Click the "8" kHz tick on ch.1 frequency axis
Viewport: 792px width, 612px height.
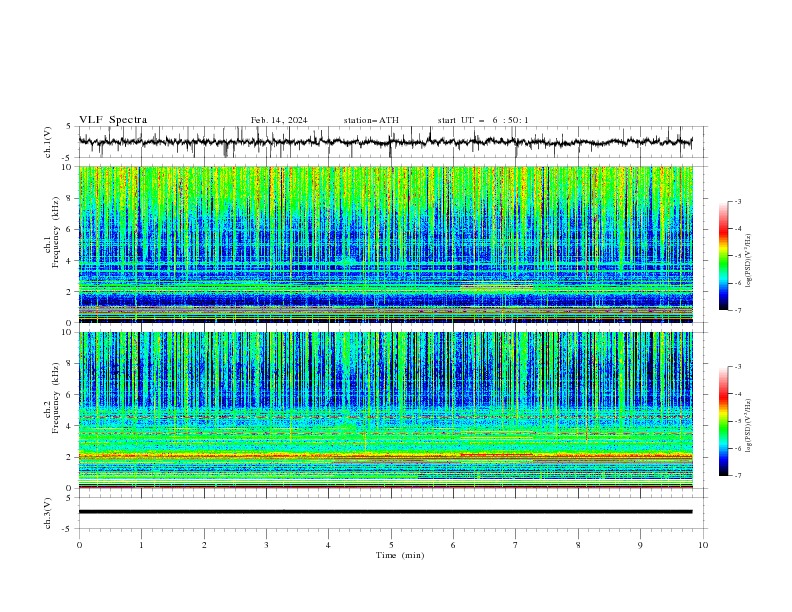tap(71, 198)
